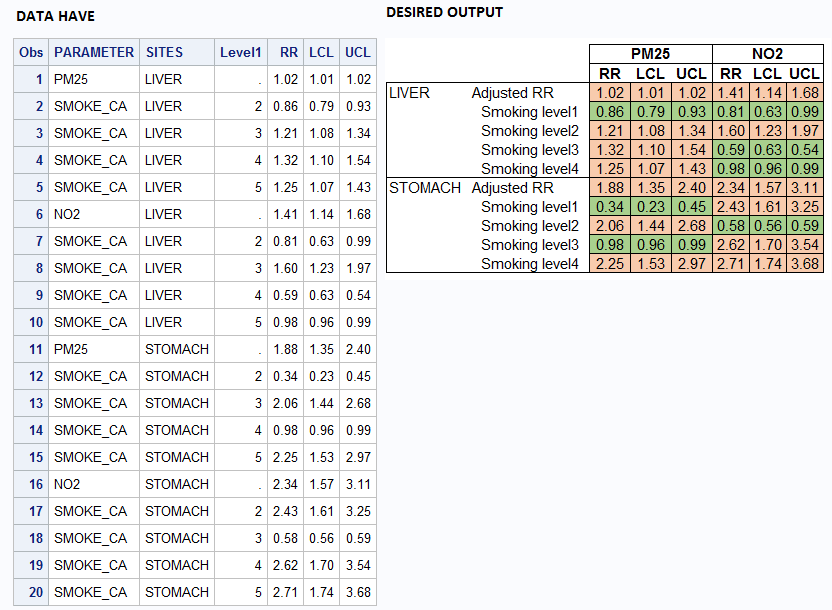Click the STOMACH row label in output table

tap(425, 188)
